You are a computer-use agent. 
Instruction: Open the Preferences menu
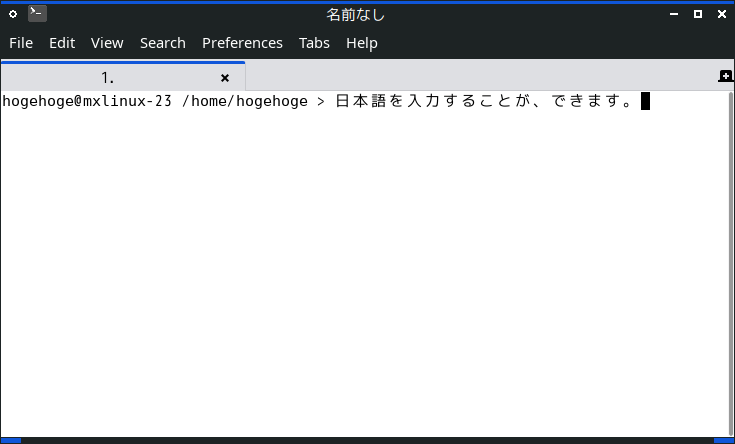[x=242, y=43]
